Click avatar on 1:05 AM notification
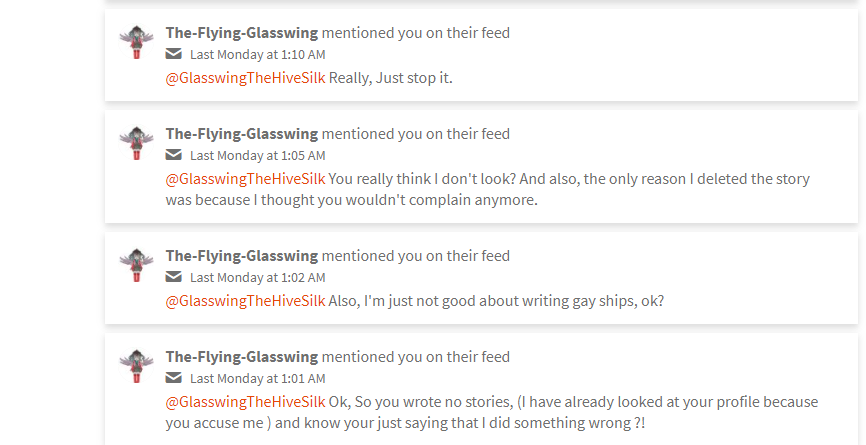Viewport: 866px width, 445px height. point(136,143)
